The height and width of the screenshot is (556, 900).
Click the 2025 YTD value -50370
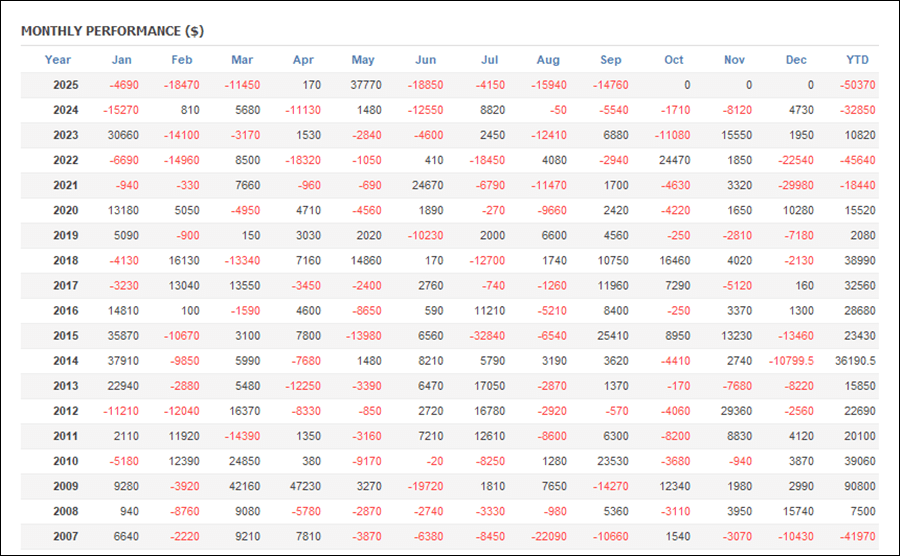click(858, 85)
